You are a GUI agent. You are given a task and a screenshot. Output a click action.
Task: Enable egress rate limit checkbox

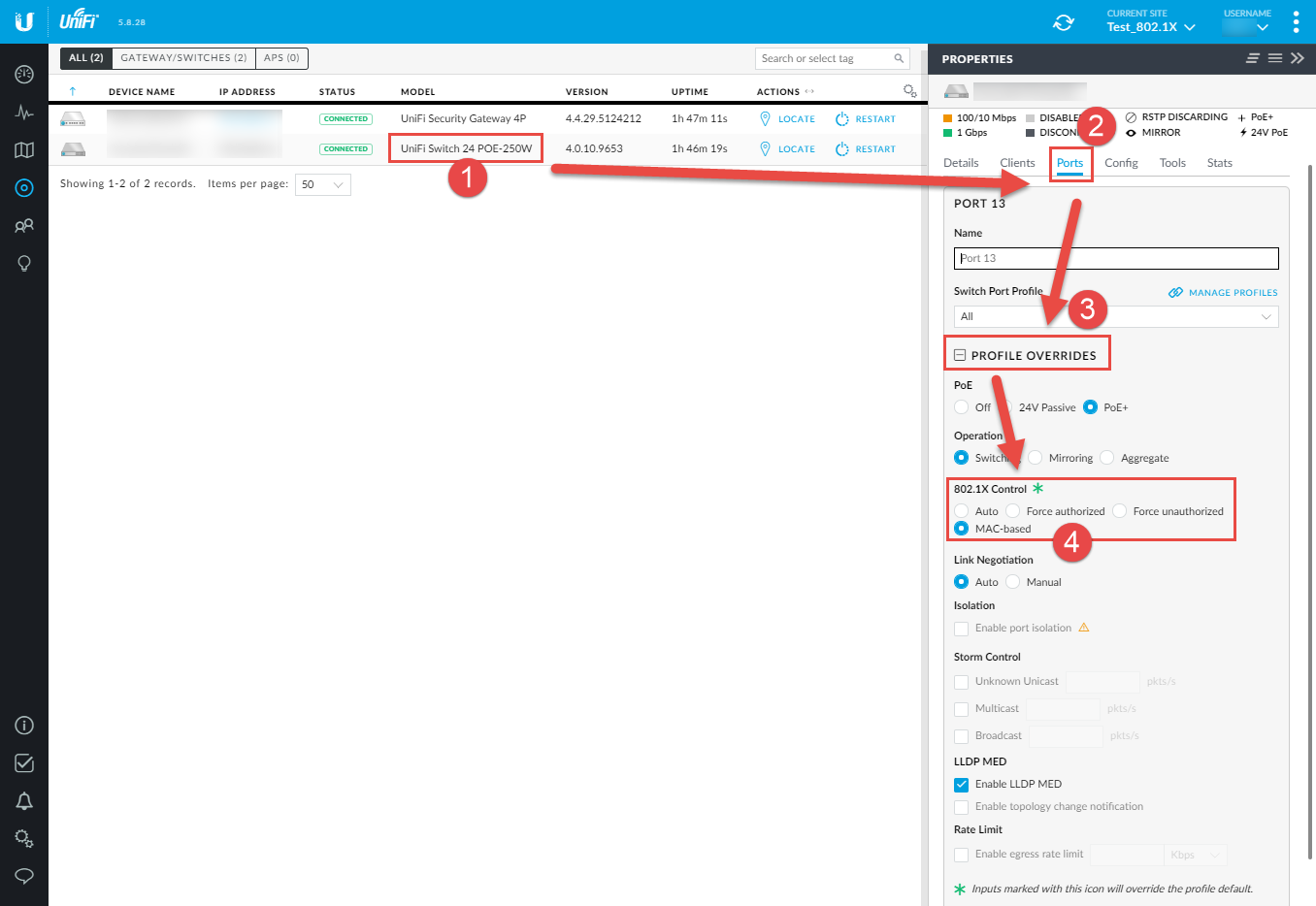[962, 855]
